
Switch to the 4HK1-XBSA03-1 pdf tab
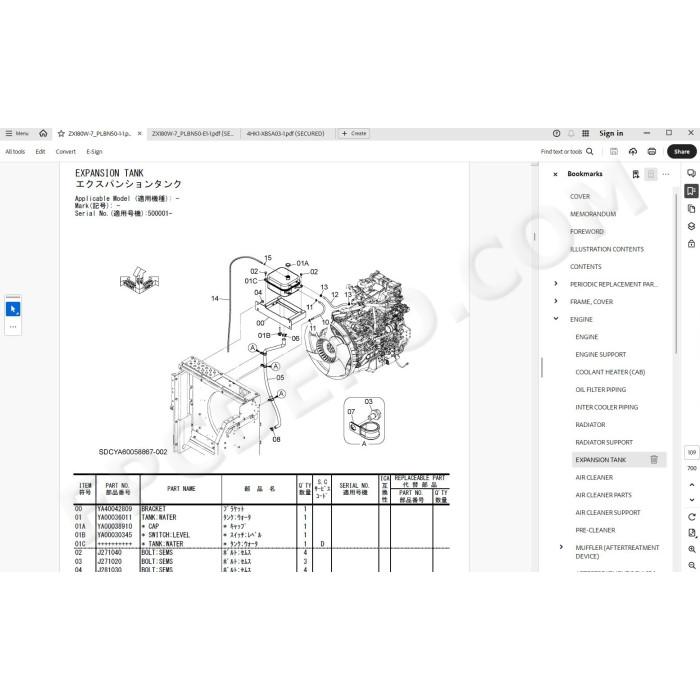pos(286,133)
